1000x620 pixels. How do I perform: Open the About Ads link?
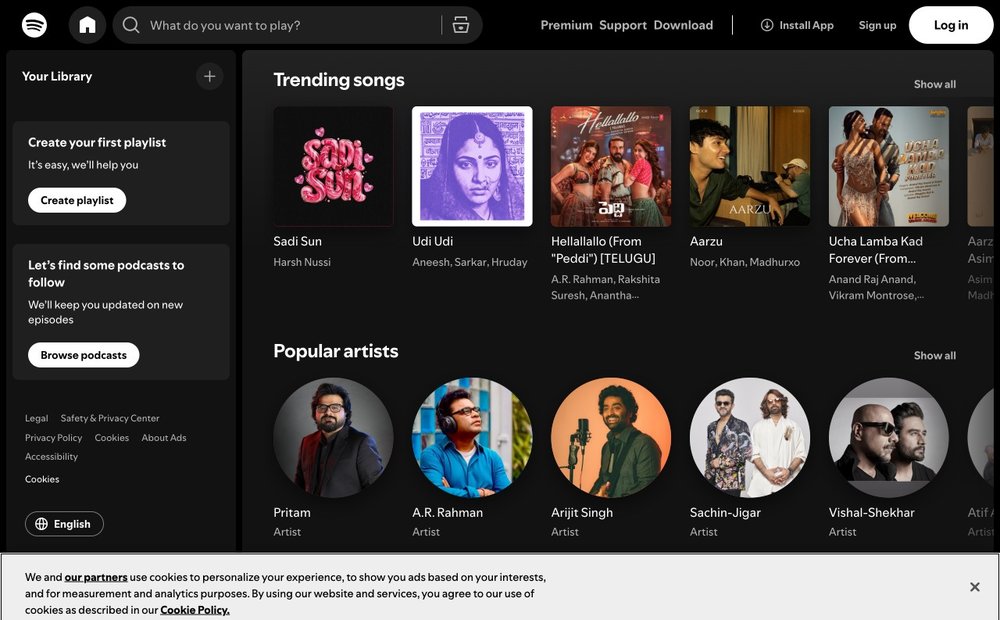tap(164, 438)
